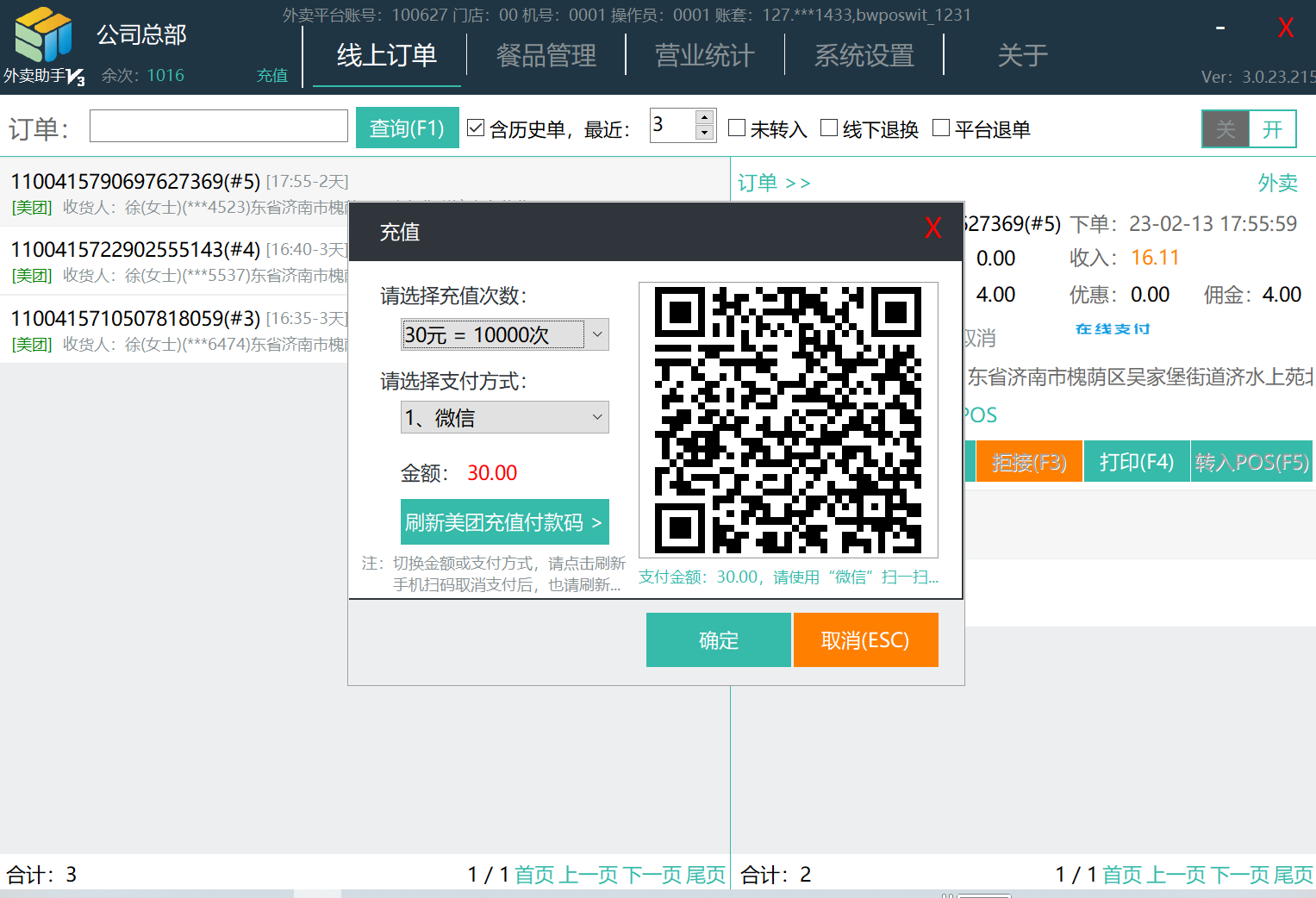Go to 尾页 in left pagination
1316x898 pixels.
coord(706,875)
